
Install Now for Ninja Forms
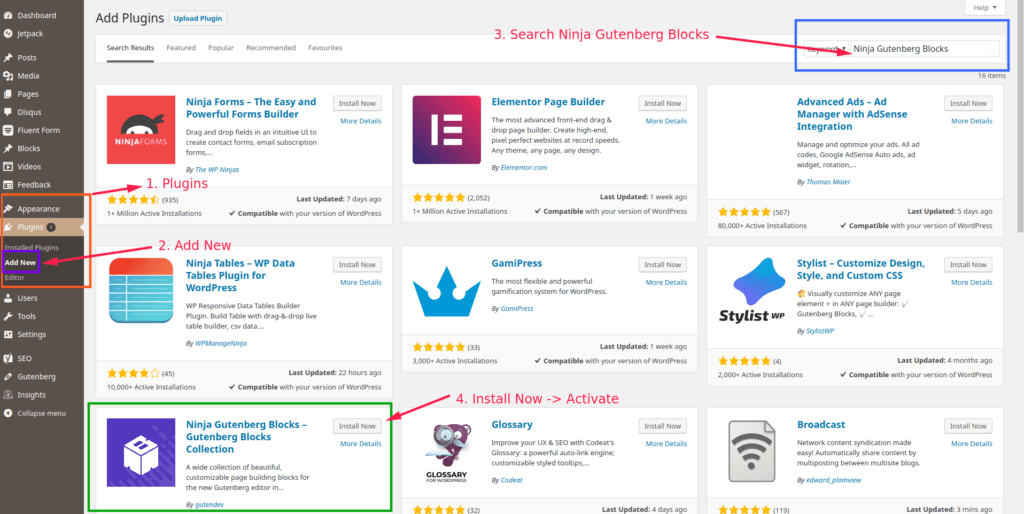357,103
